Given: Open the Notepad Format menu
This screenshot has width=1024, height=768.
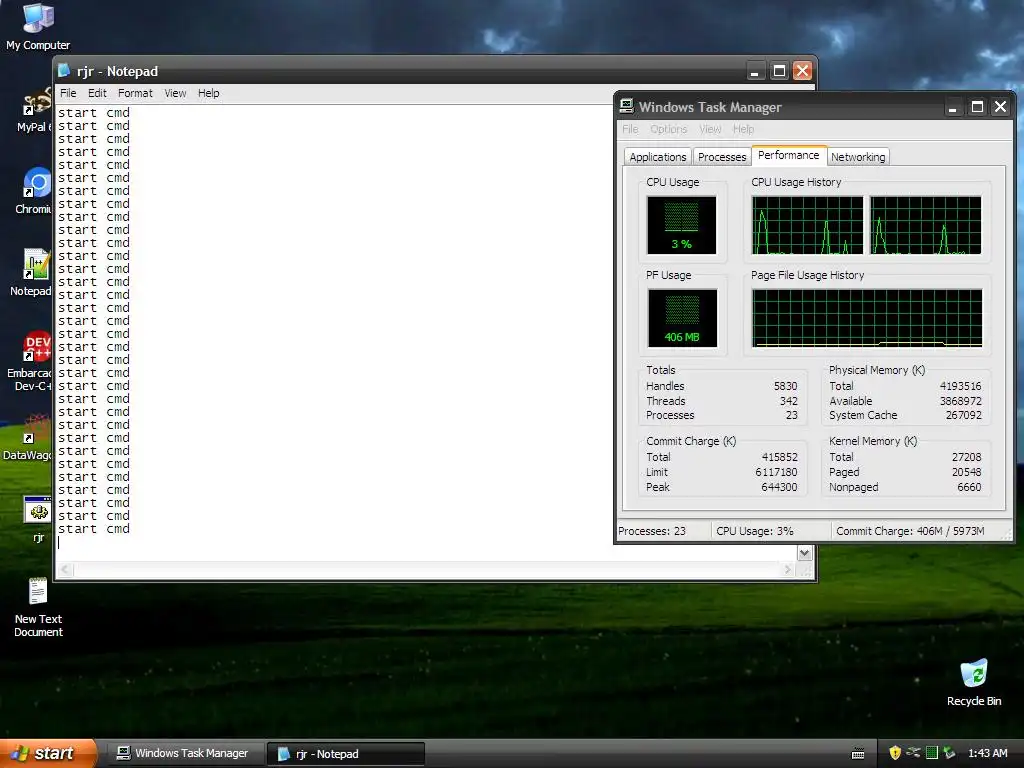Looking at the screenshot, I should (x=135, y=93).
